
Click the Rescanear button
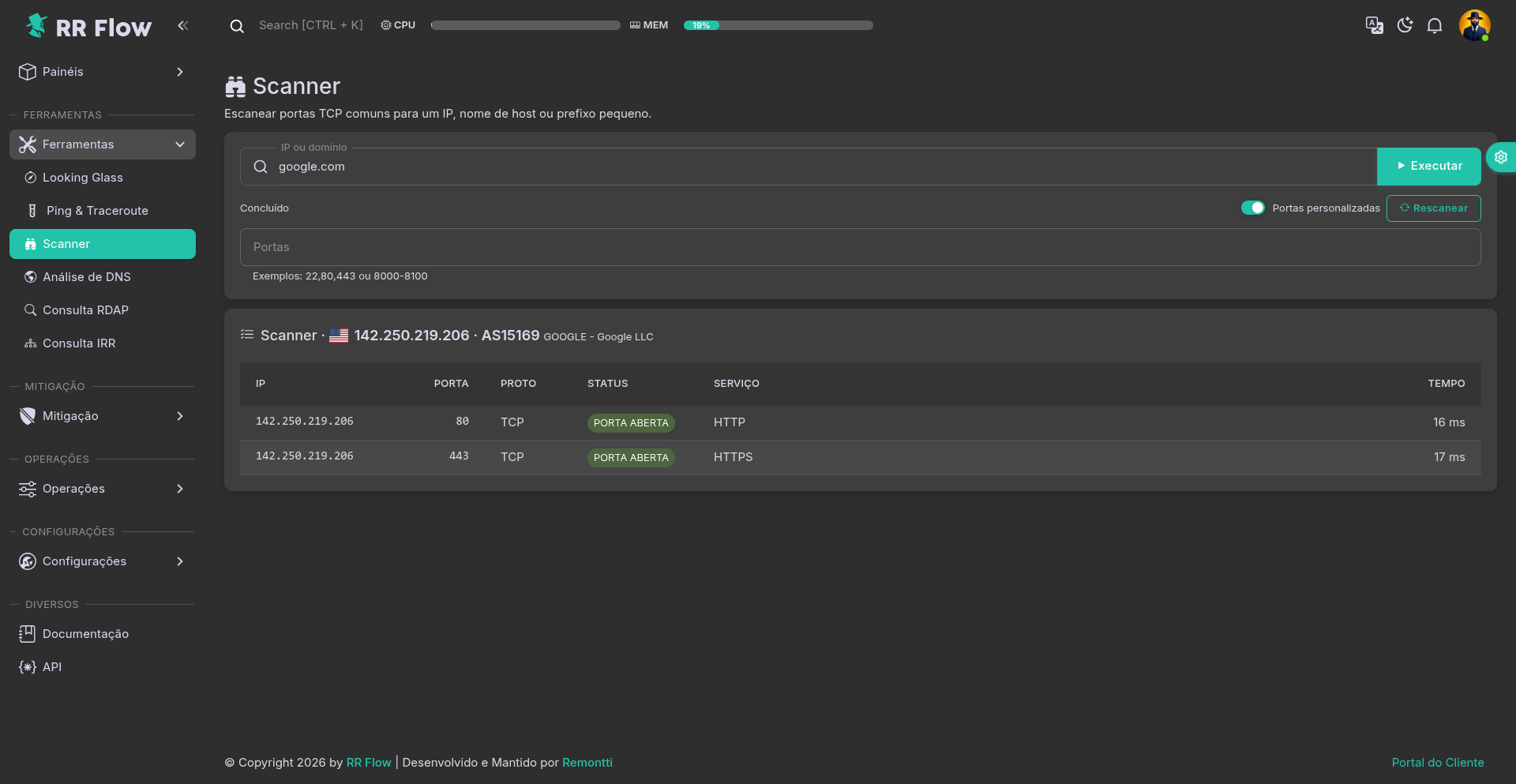pos(1433,208)
